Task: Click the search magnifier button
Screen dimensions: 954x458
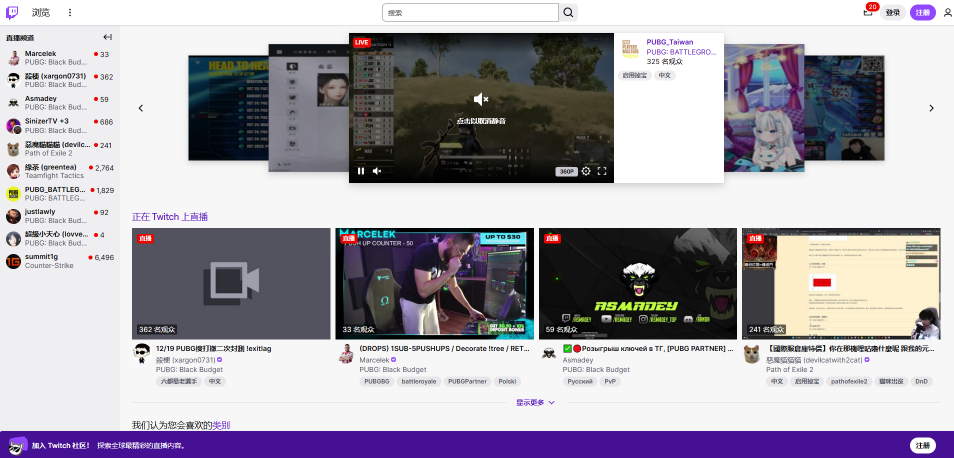Action: 569,13
